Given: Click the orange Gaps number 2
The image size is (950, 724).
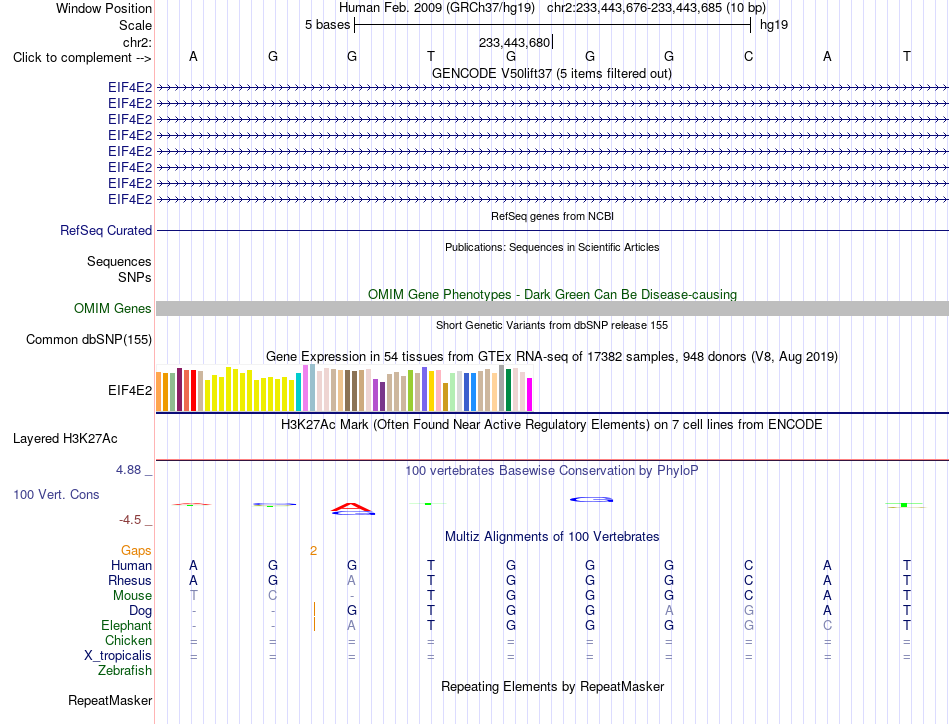Looking at the screenshot, I should coord(313,550).
